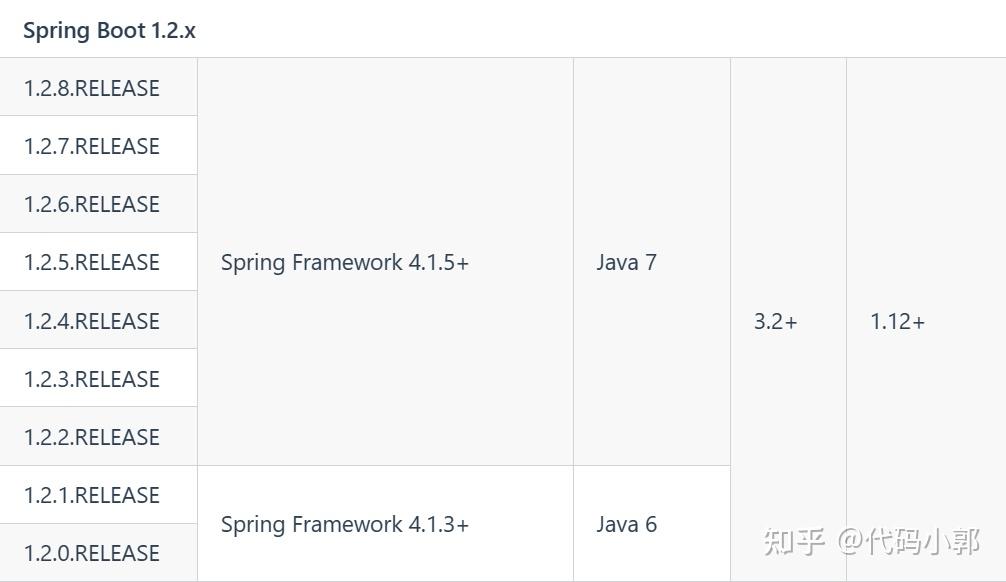The width and height of the screenshot is (1006, 582).
Task: Click the 1.2.2.RELEASE entry
Action: click(x=98, y=436)
